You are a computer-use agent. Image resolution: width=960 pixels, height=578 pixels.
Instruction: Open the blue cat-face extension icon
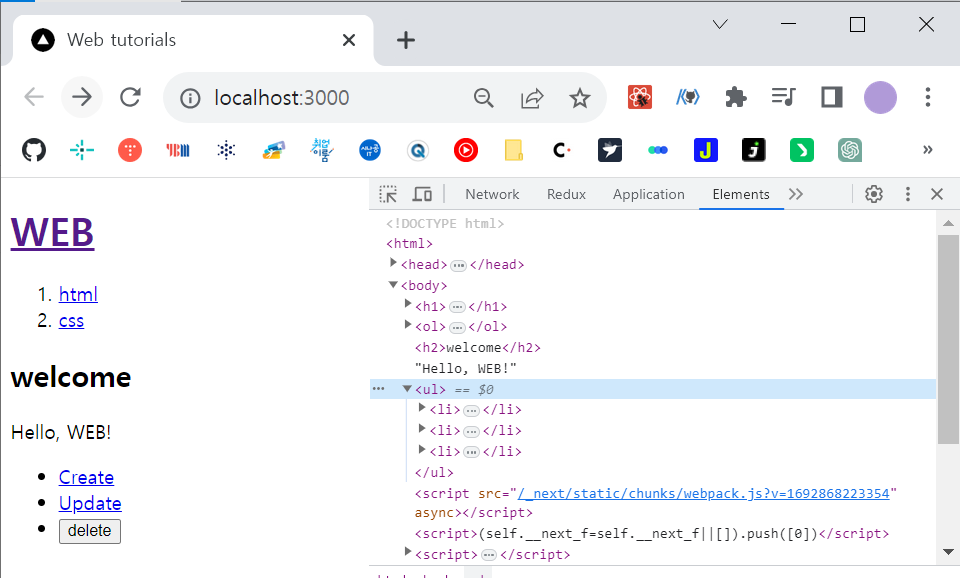[688, 97]
